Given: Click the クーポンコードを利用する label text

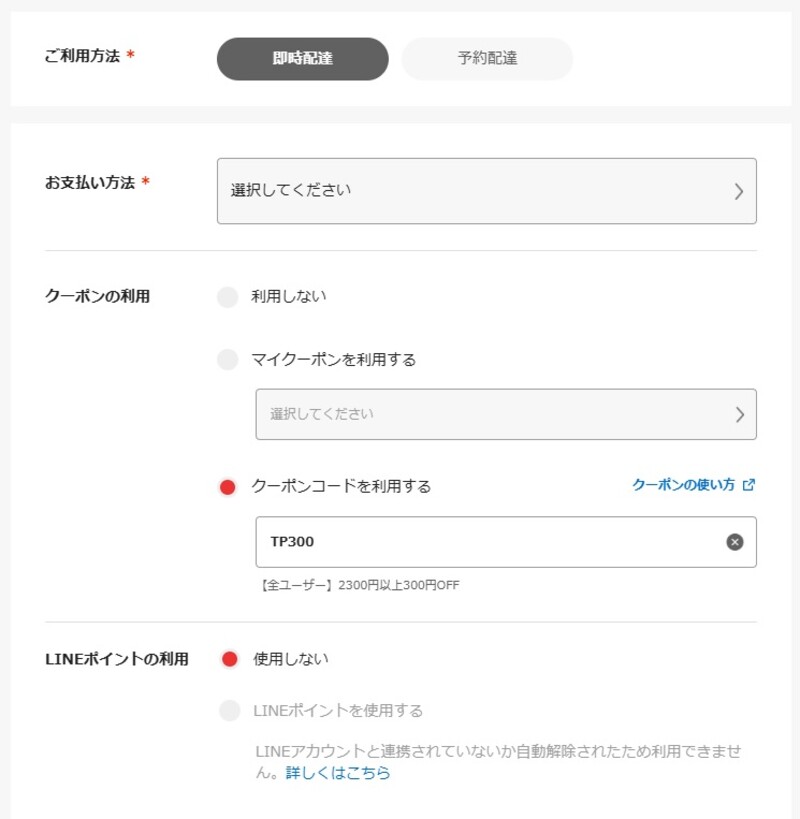Looking at the screenshot, I should click(341, 486).
